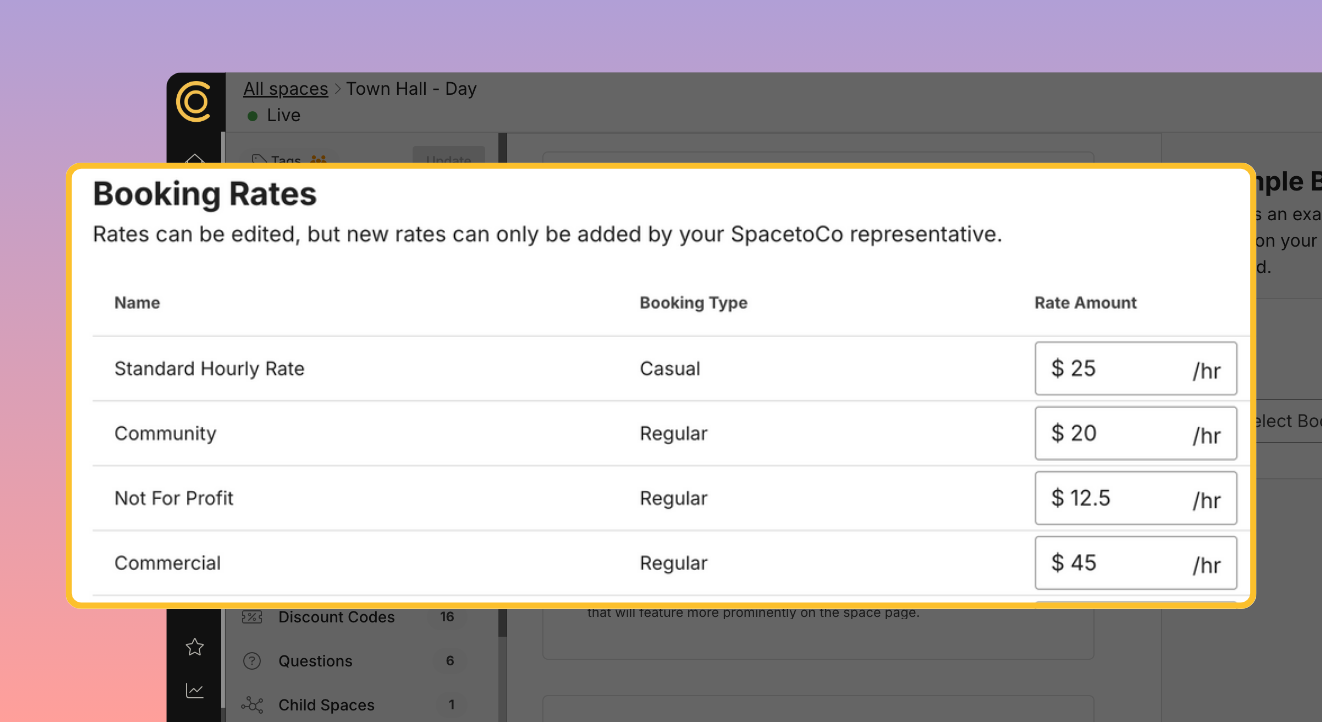The image size is (1322, 722).
Task: Edit the Community rate amount field
Action: tap(1136, 433)
